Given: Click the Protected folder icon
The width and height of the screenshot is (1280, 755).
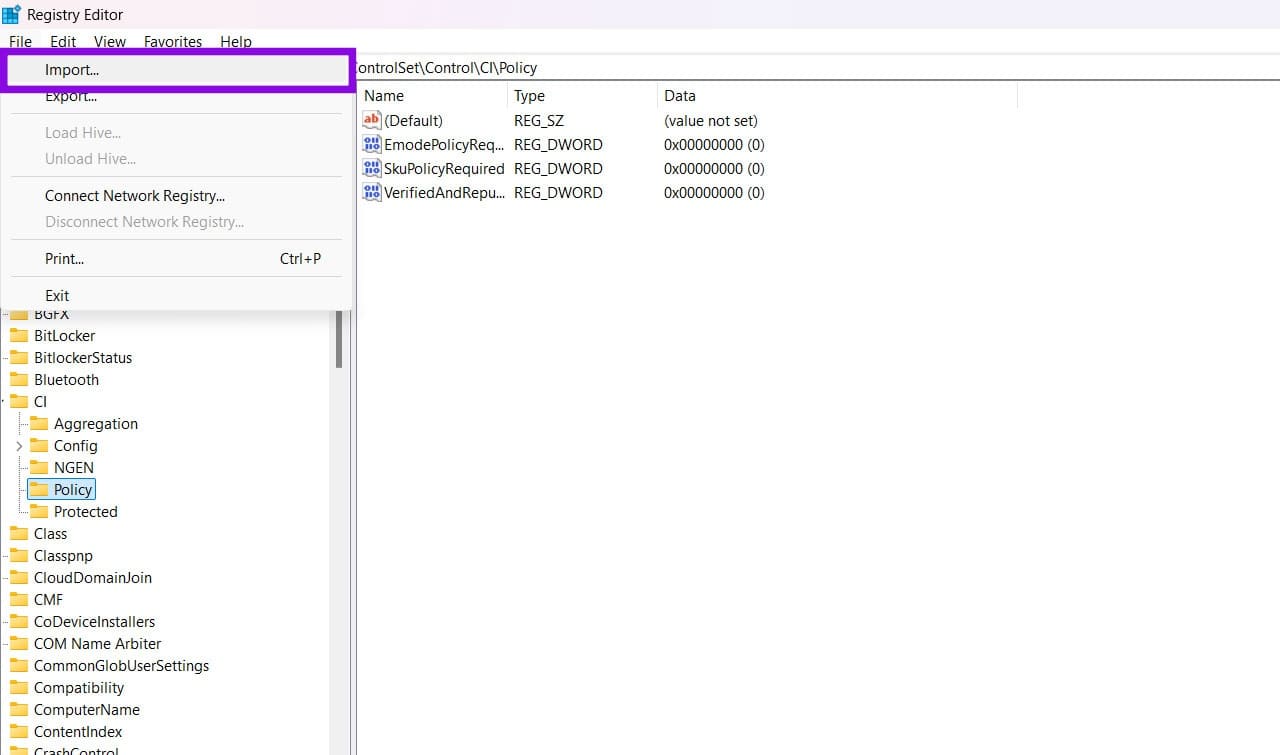Looking at the screenshot, I should click(39, 511).
